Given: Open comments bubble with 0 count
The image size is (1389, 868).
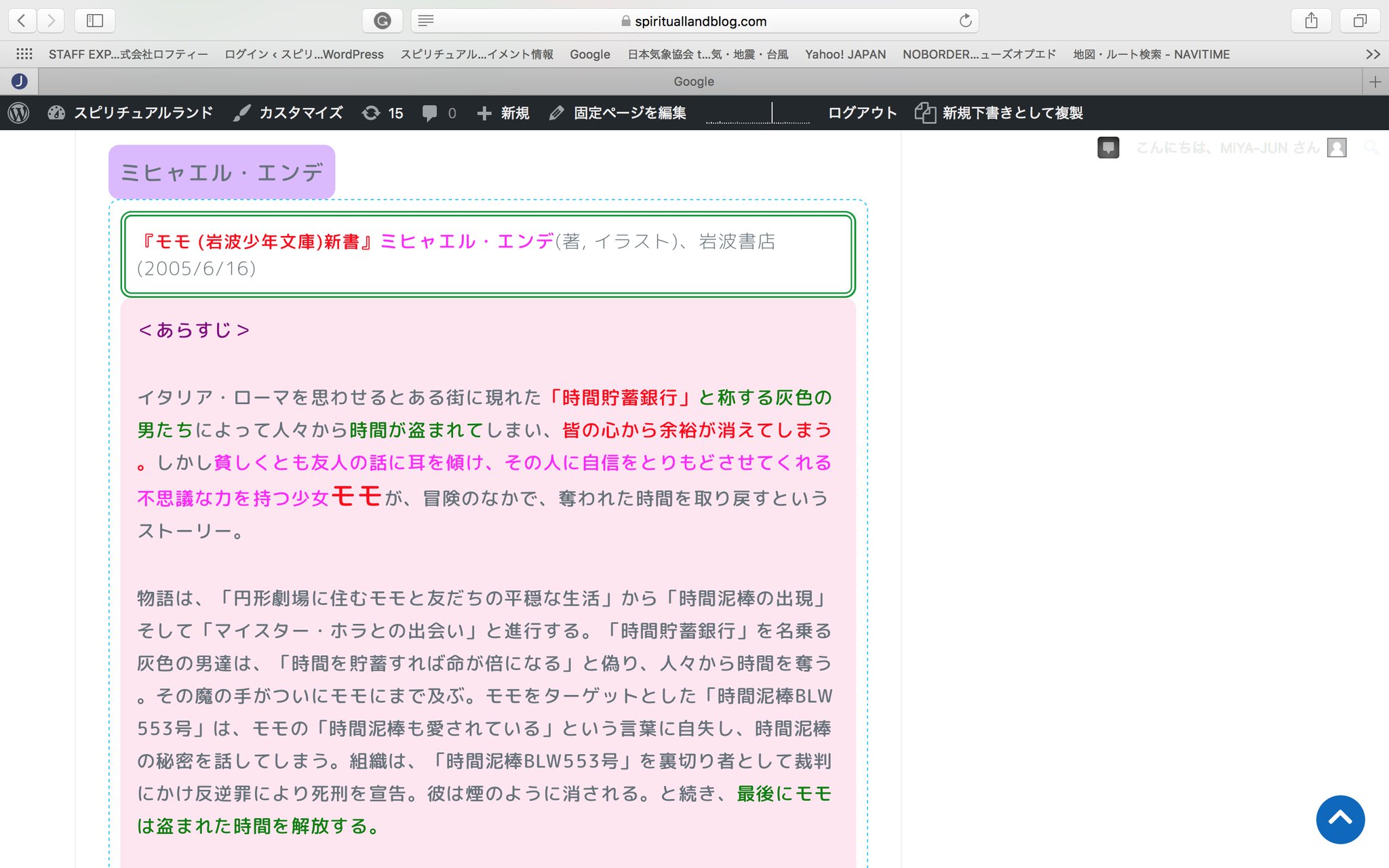Looking at the screenshot, I should 439,113.
